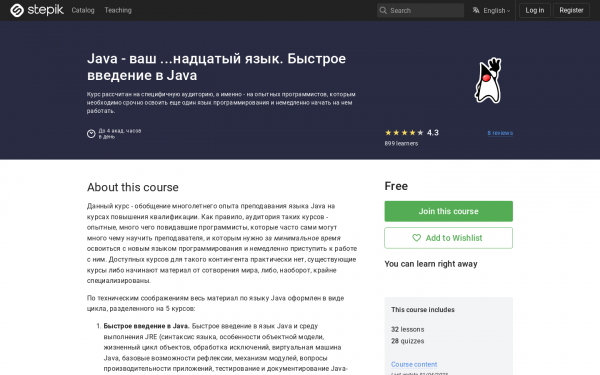Click the Log in button
Image resolution: width=600 pixels, height=375 pixels.
[x=535, y=10]
